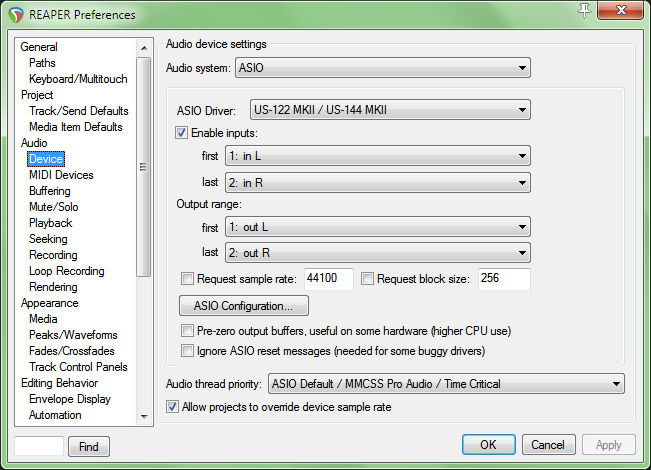Open Recording preferences
This screenshot has width=651, height=470.
pyautogui.click(x=53, y=255)
